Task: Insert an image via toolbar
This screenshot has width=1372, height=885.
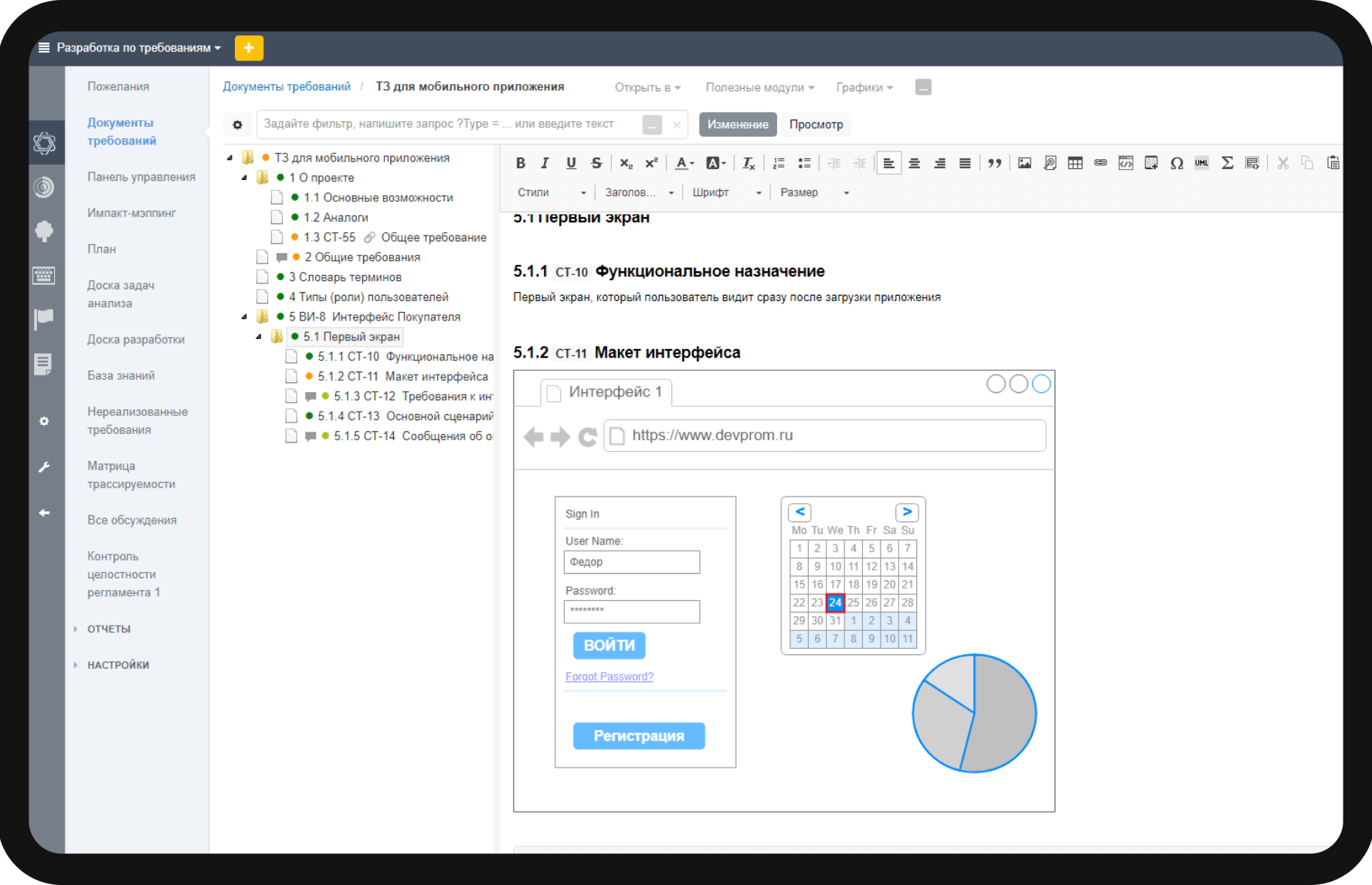Action: [x=1024, y=163]
